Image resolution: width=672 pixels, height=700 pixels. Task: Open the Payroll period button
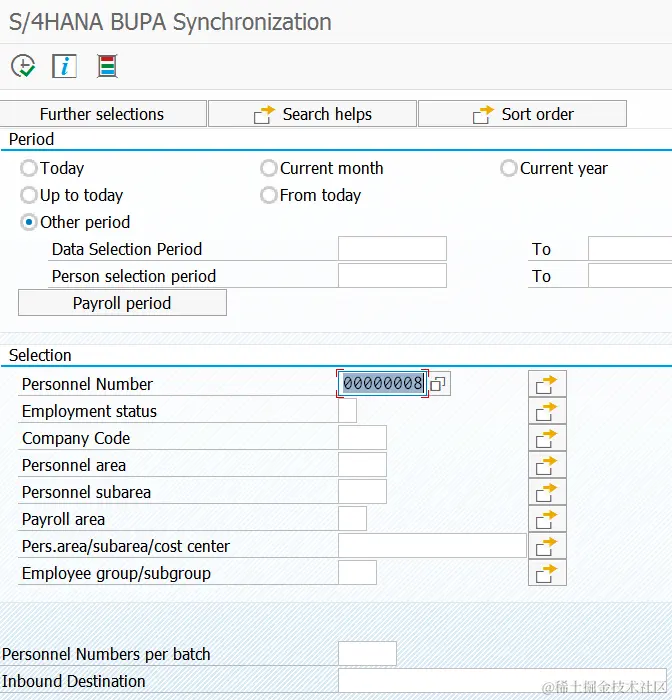(x=122, y=303)
